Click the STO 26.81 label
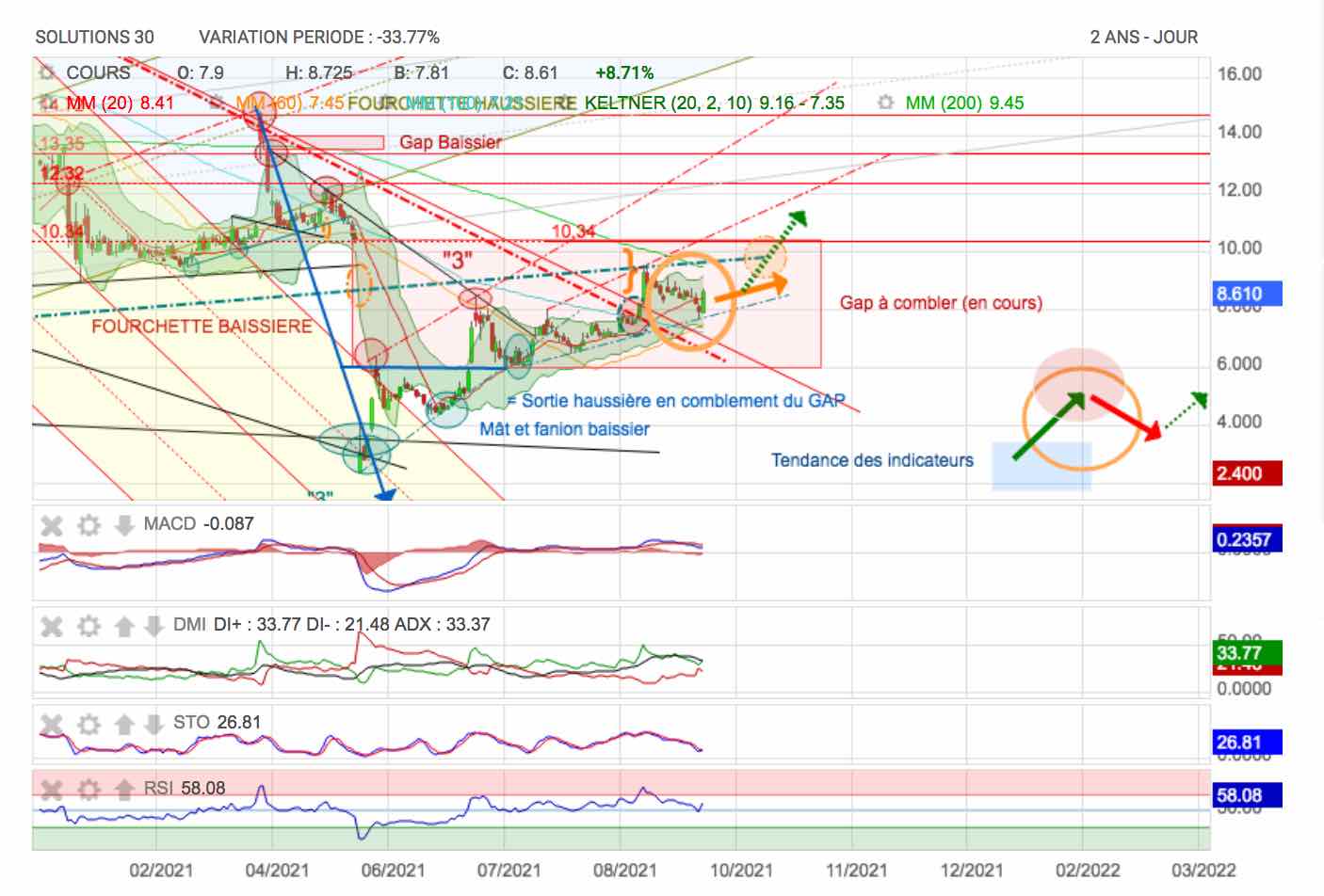 [217, 723]
